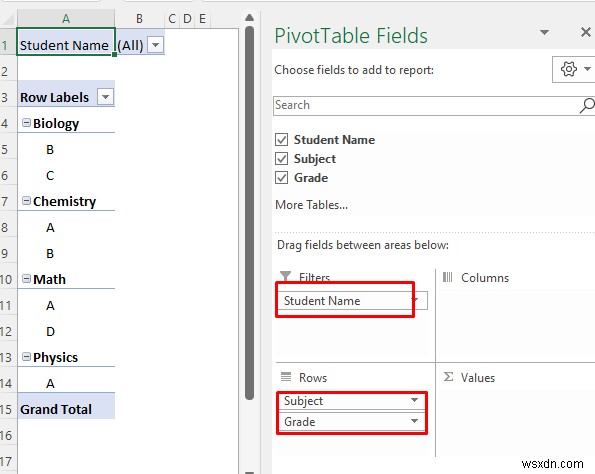Open the PivotTable Fields gear tools menu
The width and height of the screenshot is (595, 474).
[573, 69]
